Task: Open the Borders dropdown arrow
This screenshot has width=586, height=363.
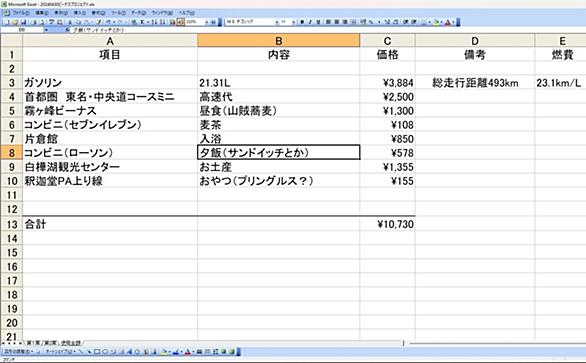Action: (x=429, y=22)
